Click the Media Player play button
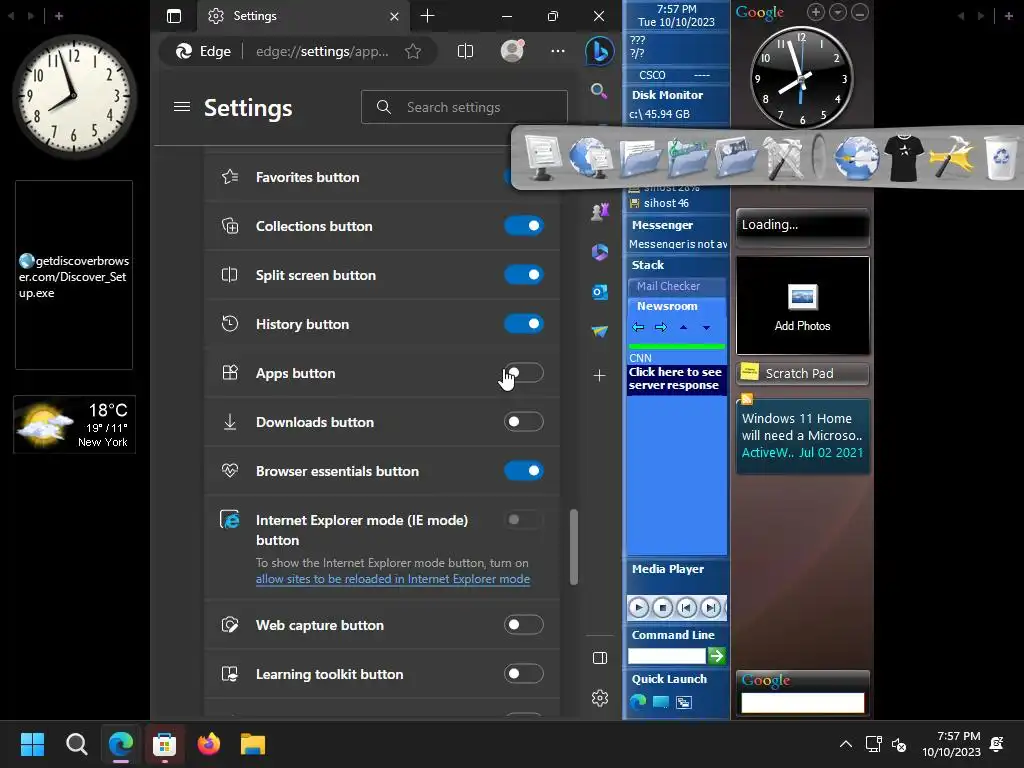Screen dimensions: 1024x768 click(638, 608)
